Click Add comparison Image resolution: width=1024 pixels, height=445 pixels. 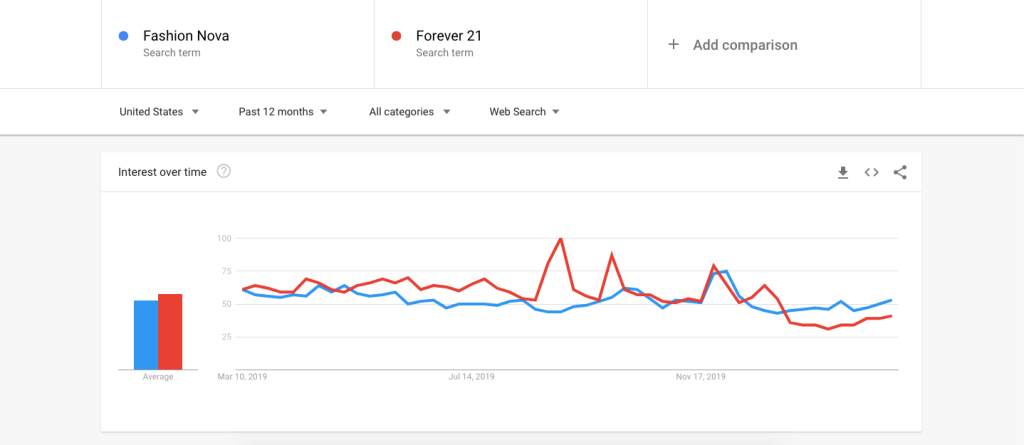point(745,45)
